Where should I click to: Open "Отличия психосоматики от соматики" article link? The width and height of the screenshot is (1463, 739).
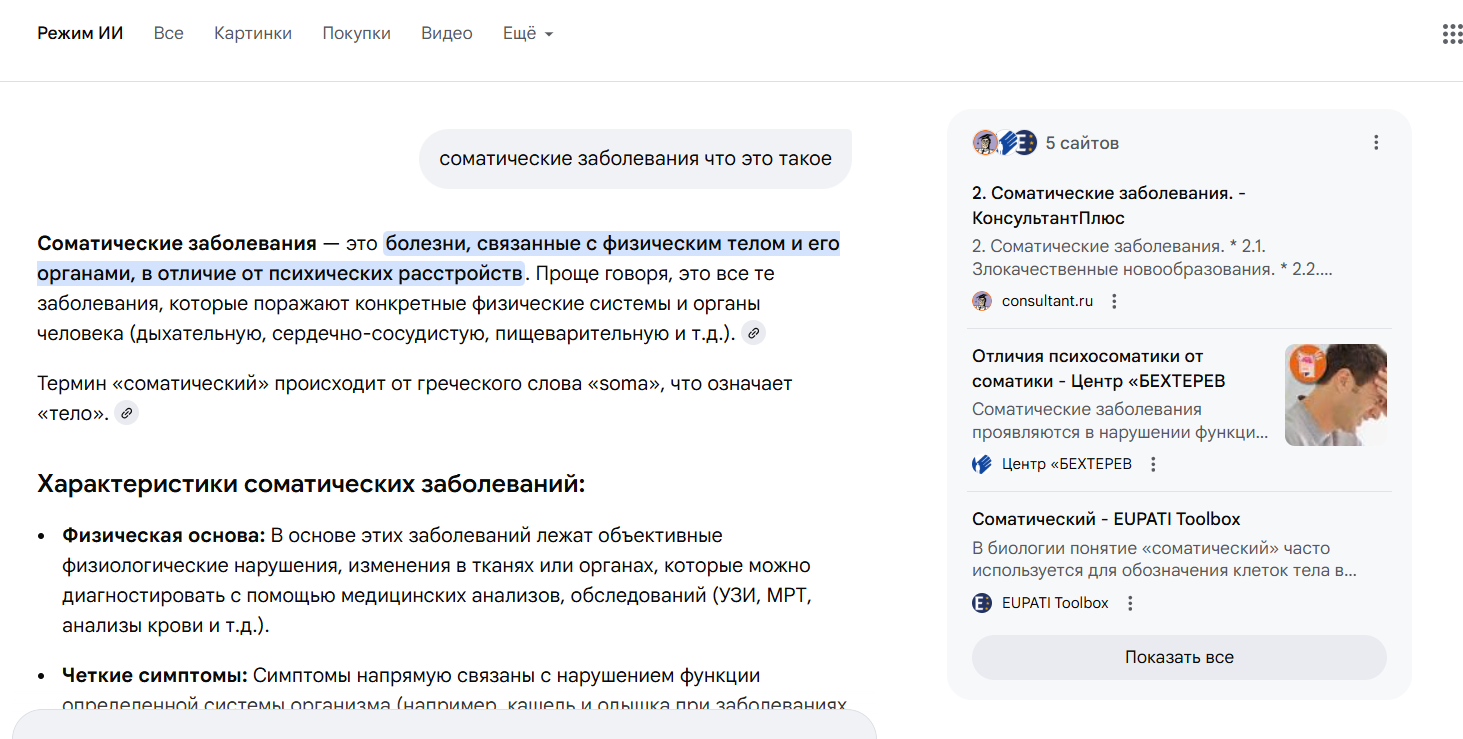pos(1098,368)
